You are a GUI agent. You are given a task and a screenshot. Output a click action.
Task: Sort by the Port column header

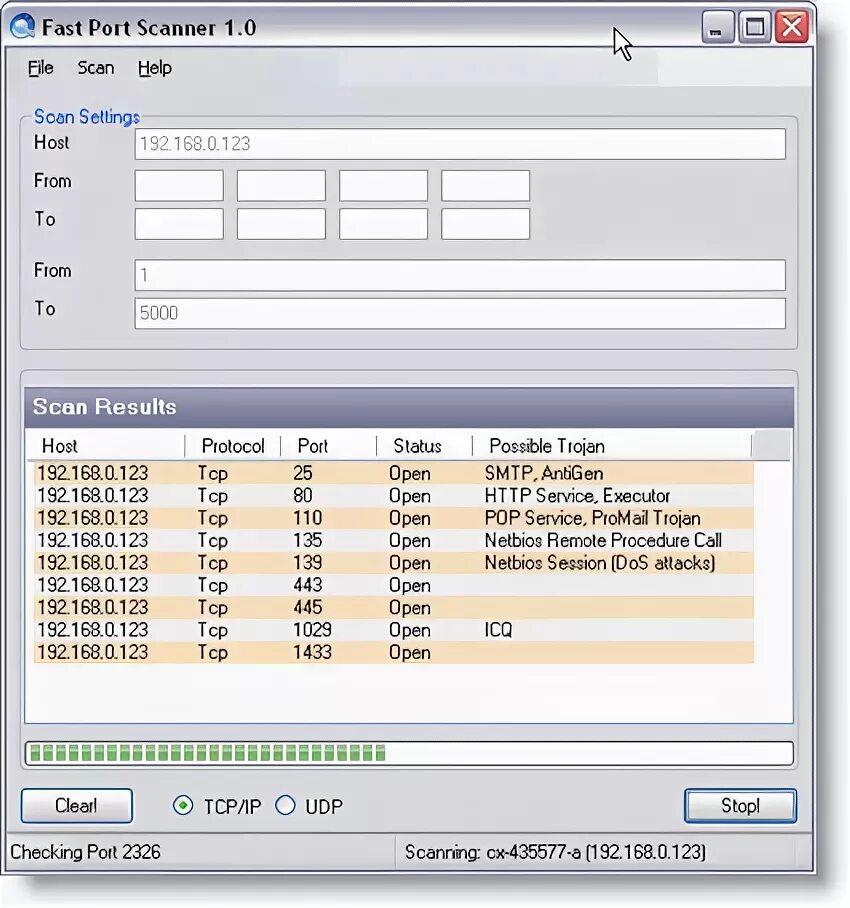point(329,446)
